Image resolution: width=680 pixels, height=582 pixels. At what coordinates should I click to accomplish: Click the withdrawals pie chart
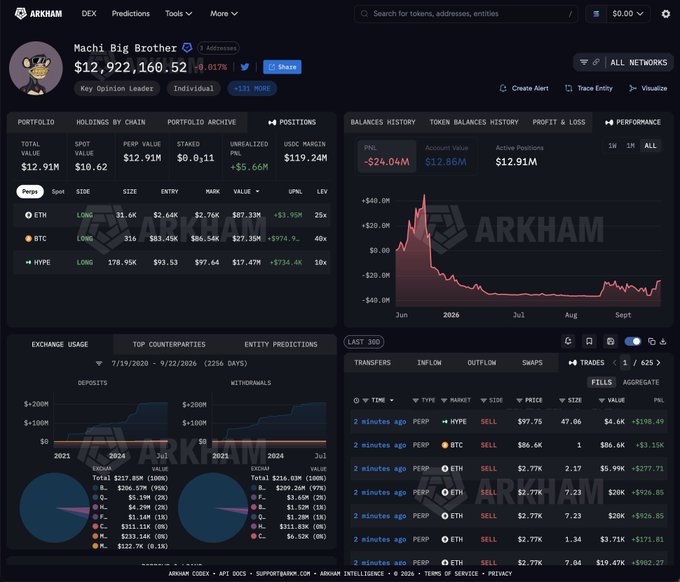pyautogui.click(x=213, y=507)
